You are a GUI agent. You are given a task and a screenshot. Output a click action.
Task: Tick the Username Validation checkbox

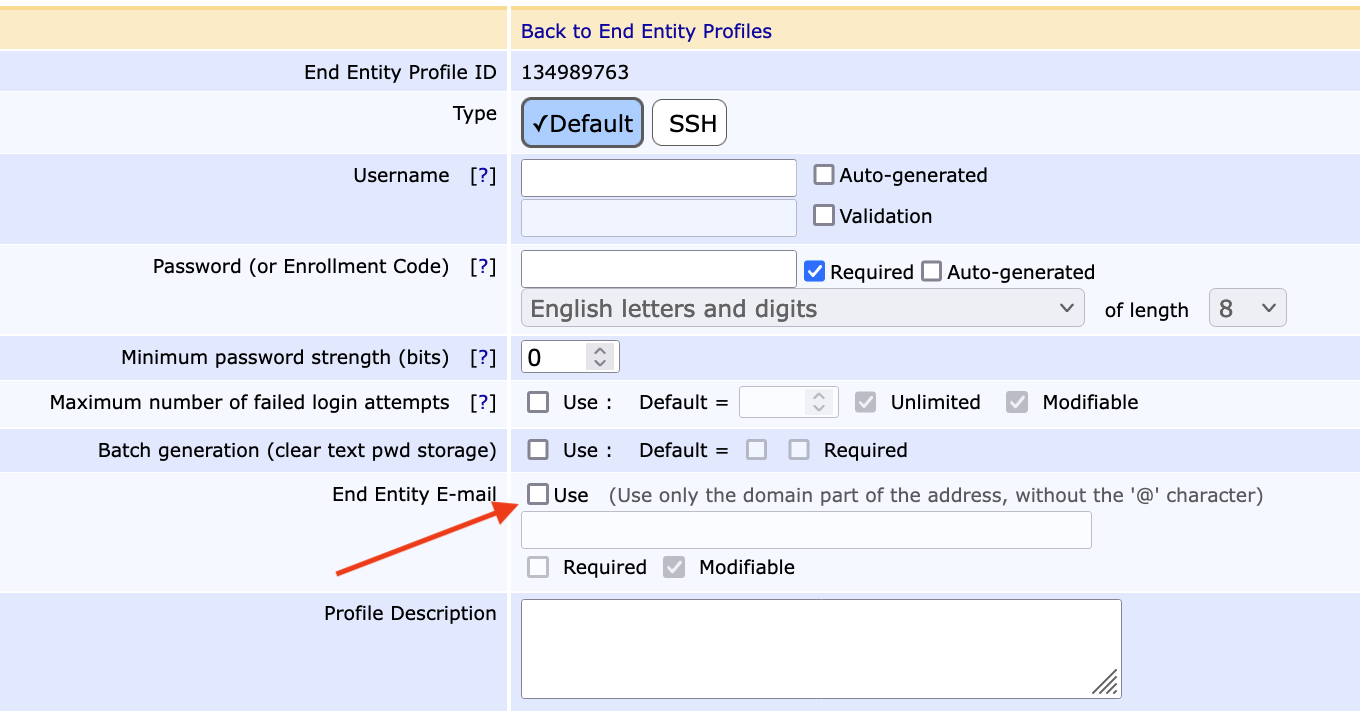[824, 216]
